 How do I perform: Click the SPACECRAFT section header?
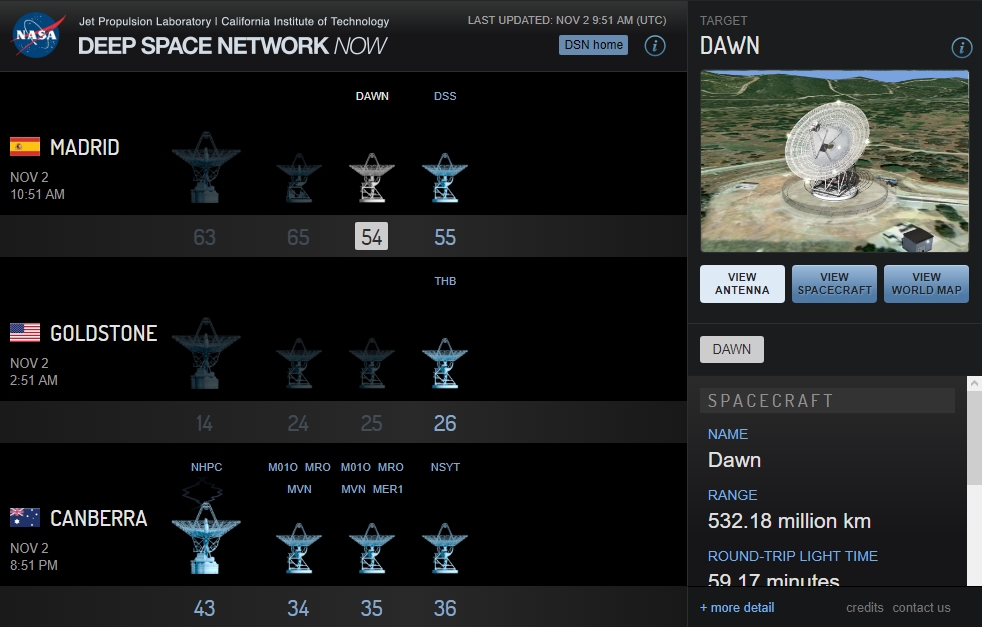(827, 401)
